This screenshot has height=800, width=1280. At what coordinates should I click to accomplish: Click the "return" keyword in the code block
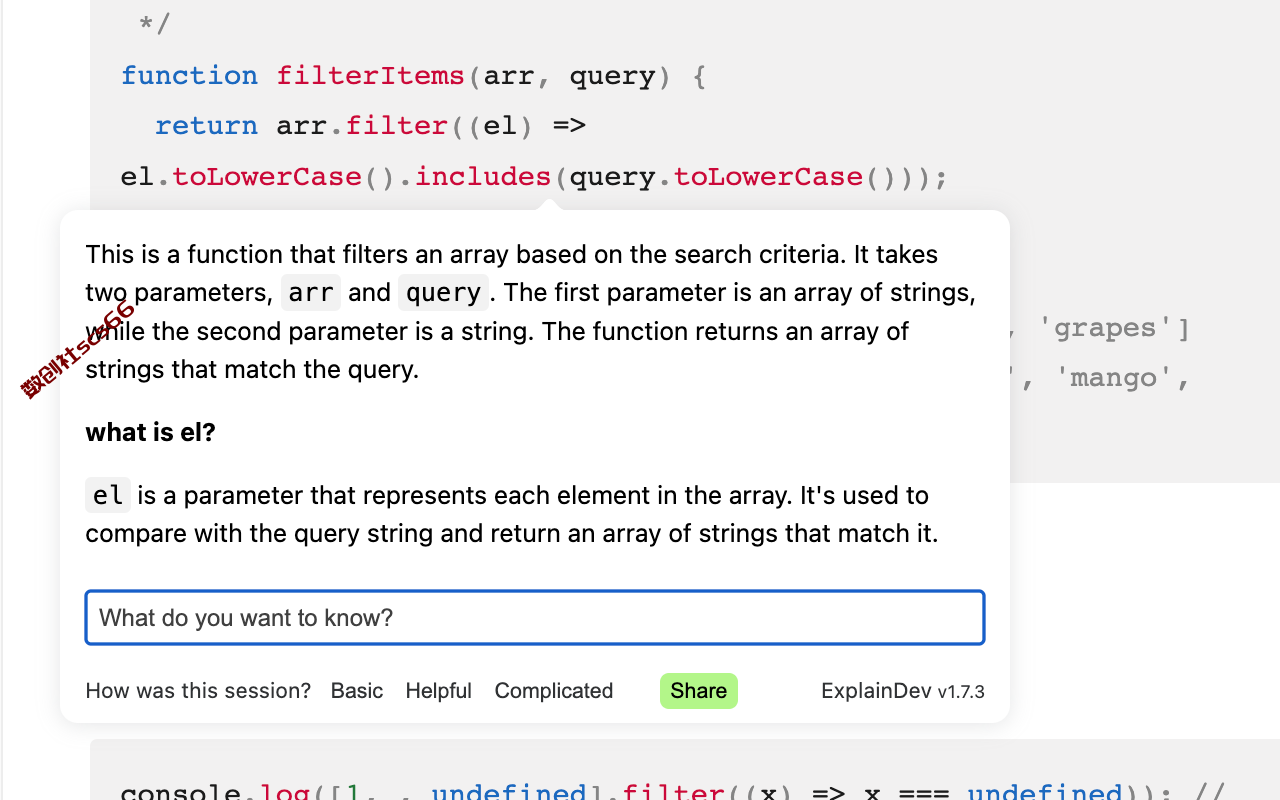tap(206, 126)
